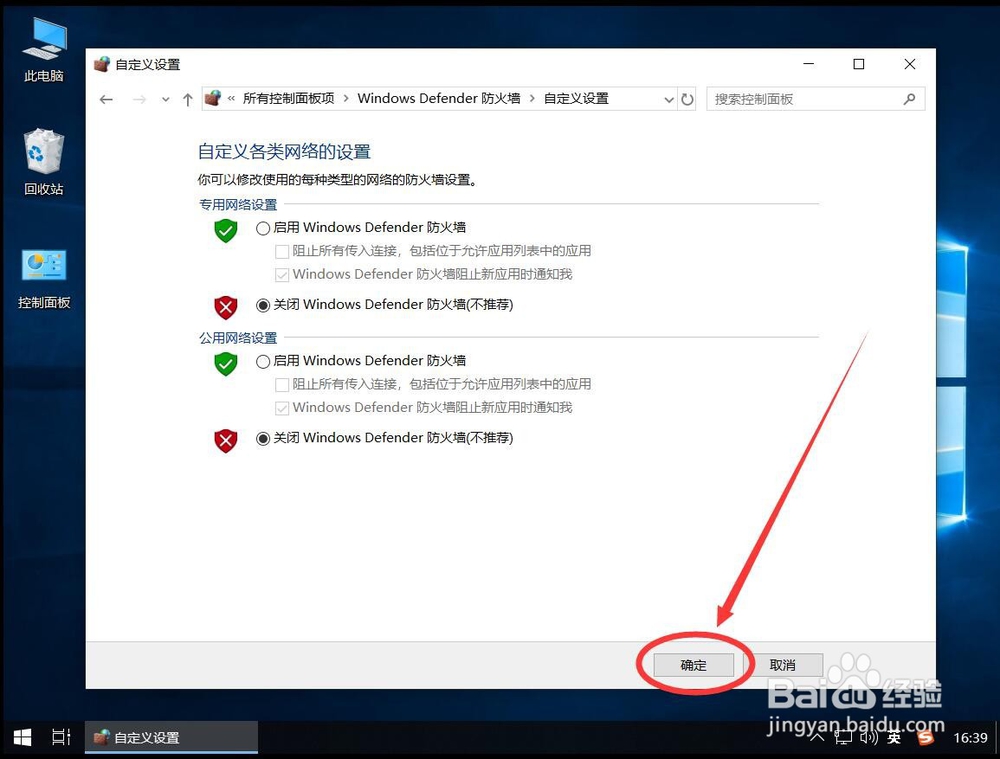This screenshot has height=759, width=1000.
Task: Refresh the control panel page
Action: click(x=687, y=99)
